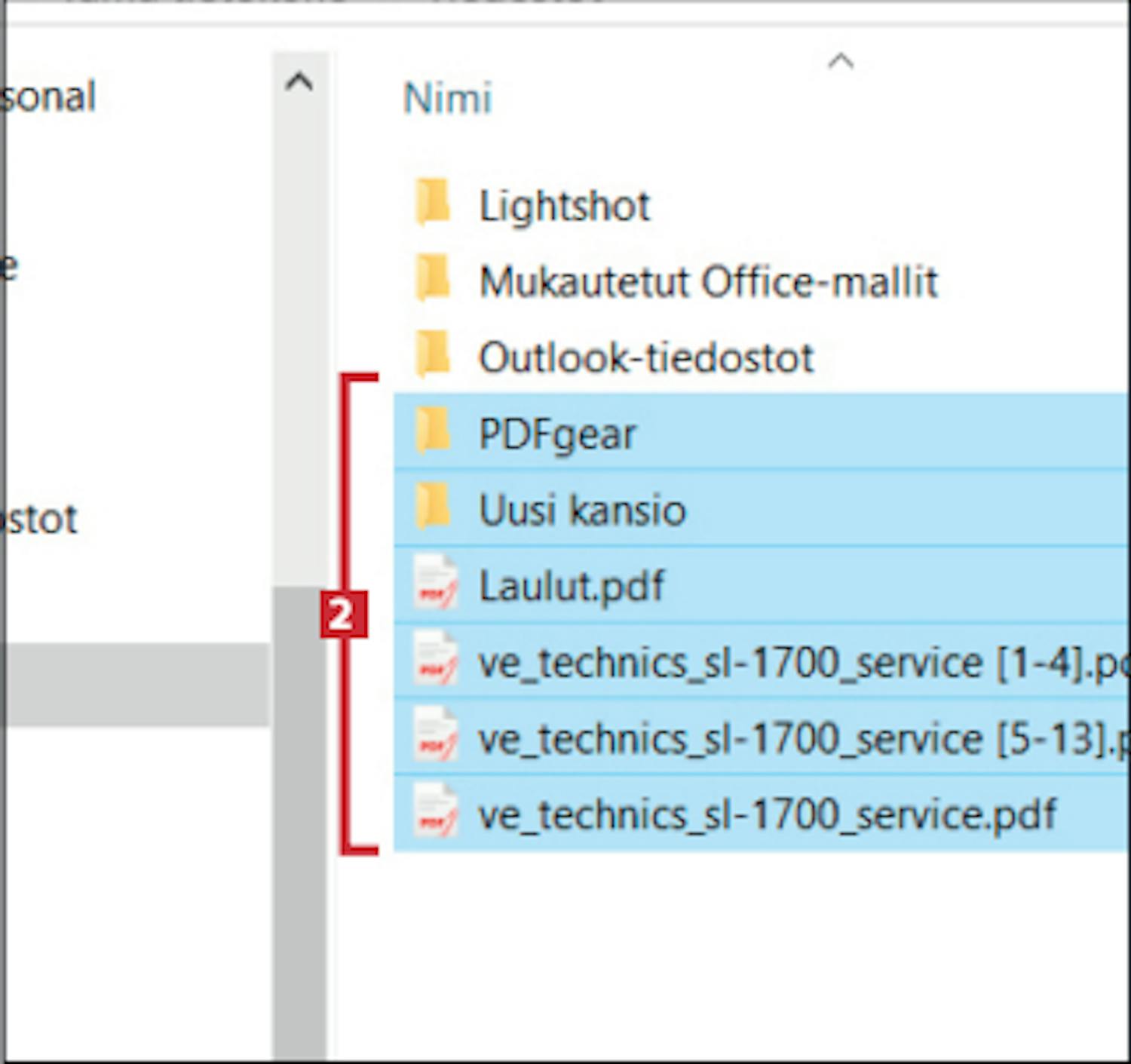
Task: Click the sidebar item ending in "e"
Action: [x=9, y=265]
